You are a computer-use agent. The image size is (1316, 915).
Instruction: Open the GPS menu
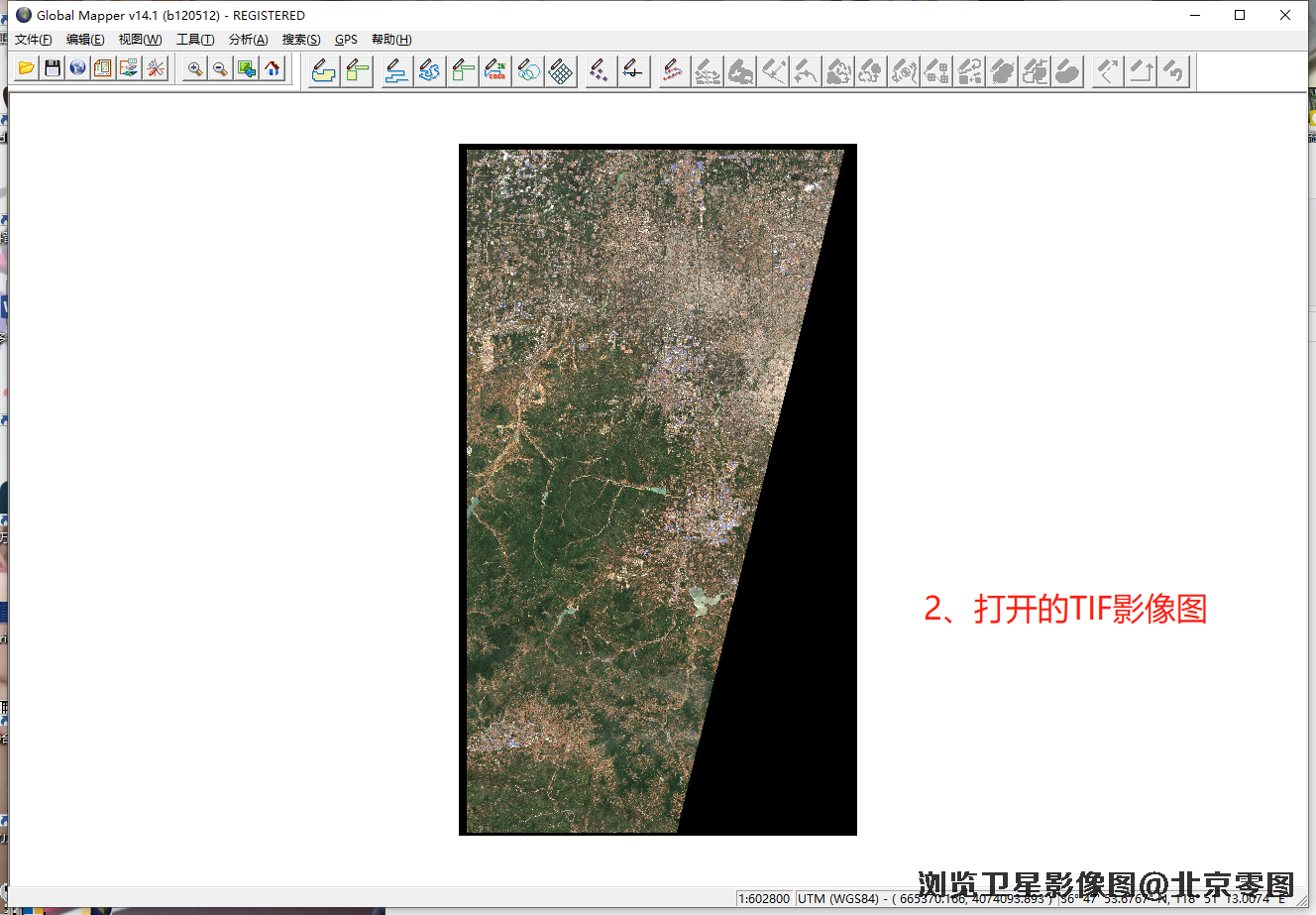tap(346, 40)
